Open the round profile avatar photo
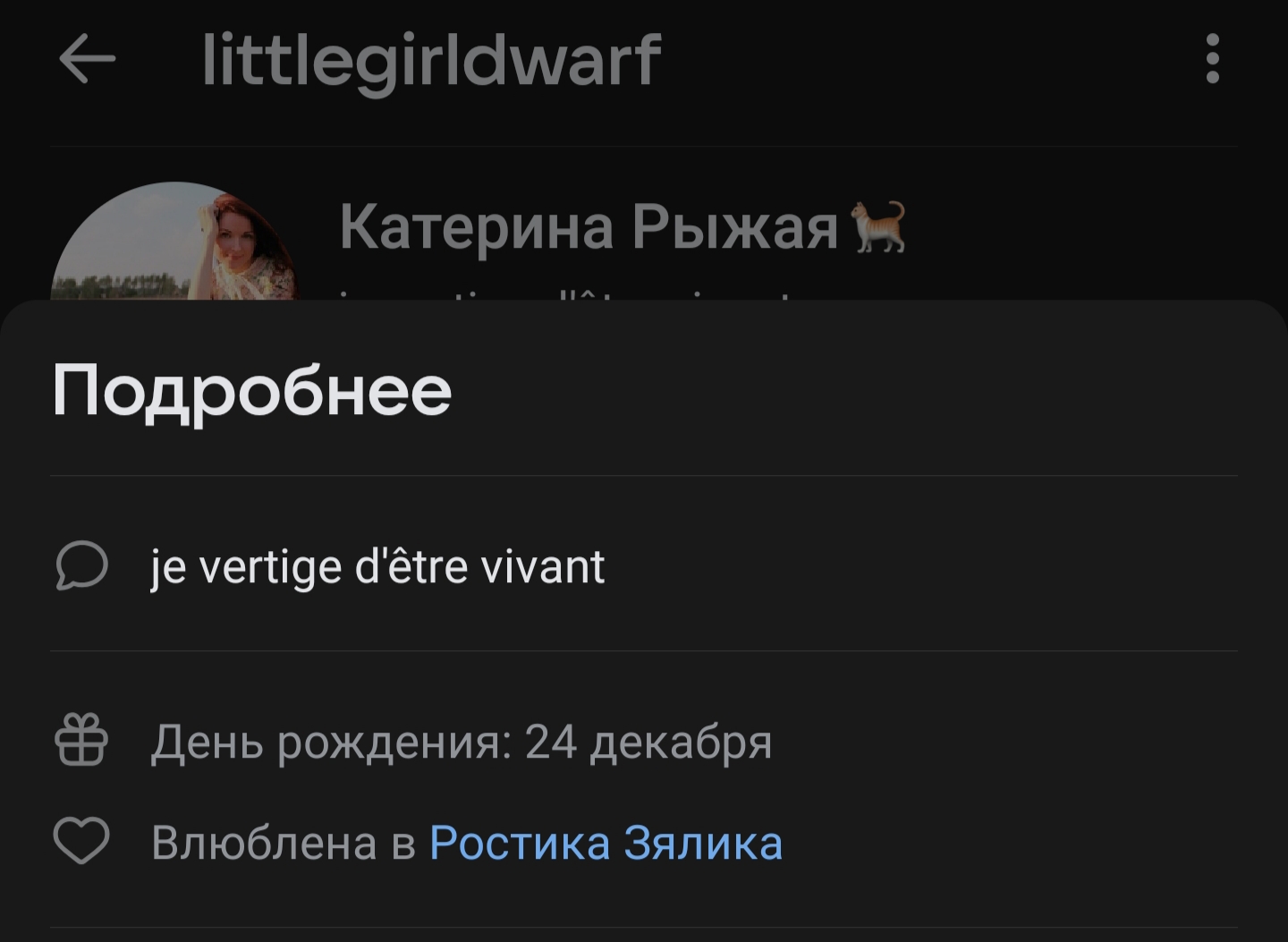Image resolution: width=1288 pixels, height=942 pixels. pyautogui.click(x=174, y=241)
